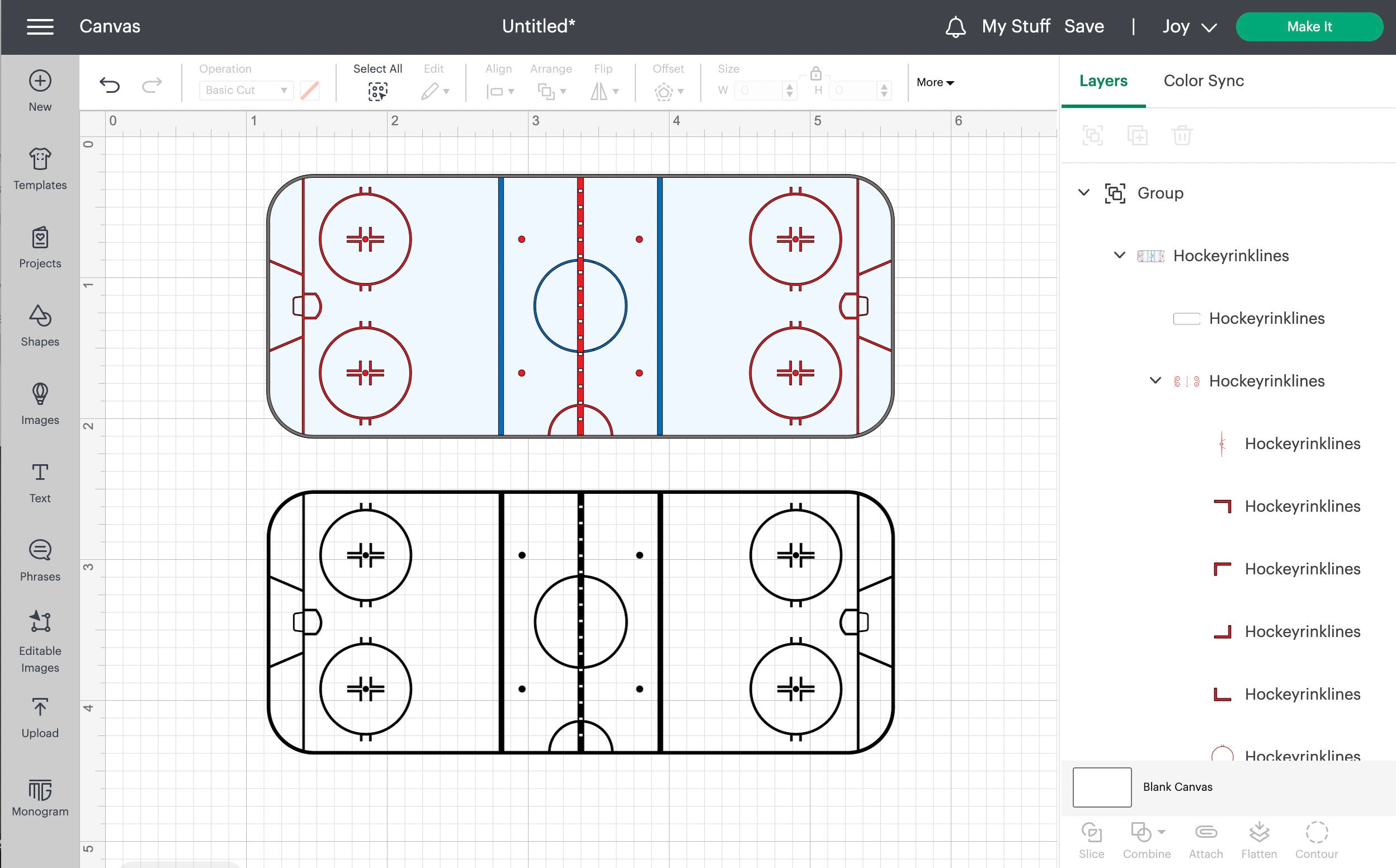Open the hamburger menu
The image size is (1396, 868).
pos(40,26)
